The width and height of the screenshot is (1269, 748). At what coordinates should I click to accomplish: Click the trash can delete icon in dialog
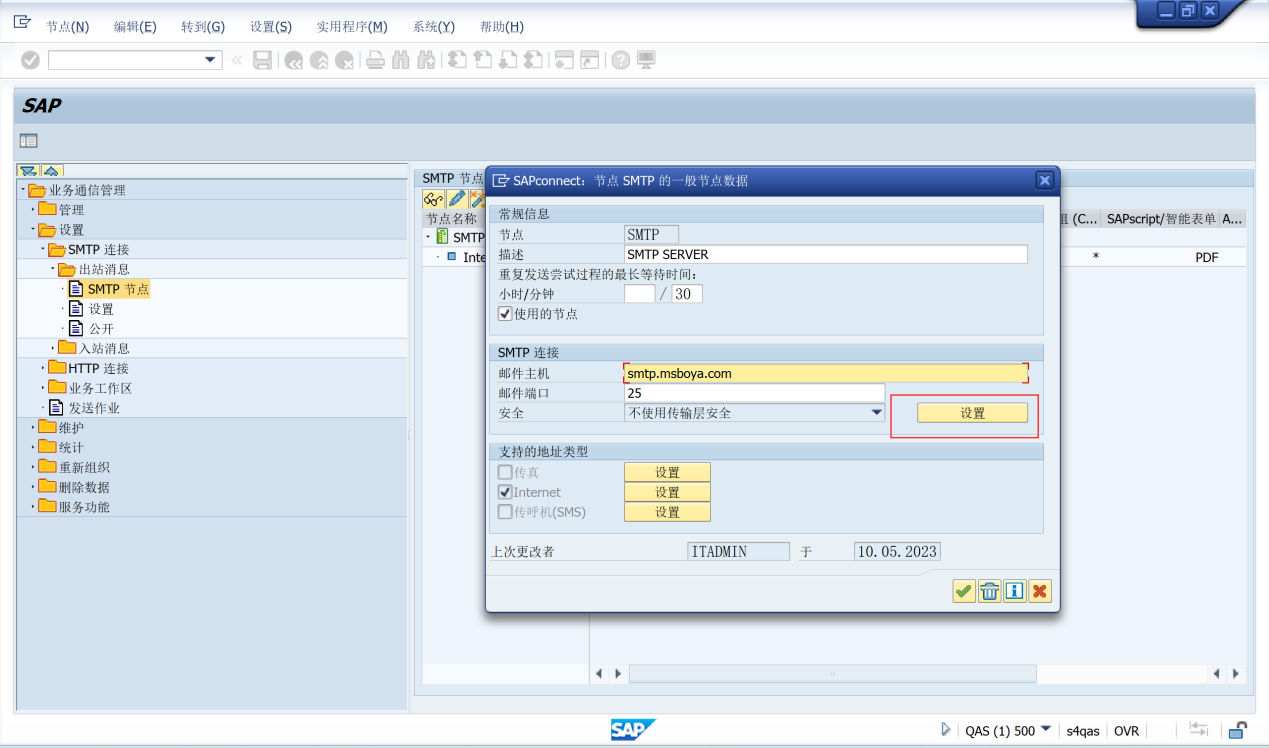[x=989, y=591]
